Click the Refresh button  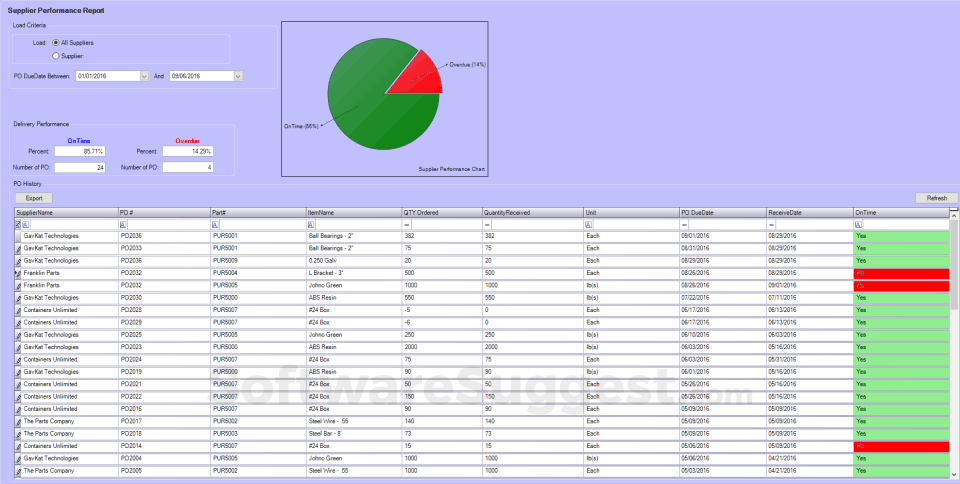click(x=936, y=198)
